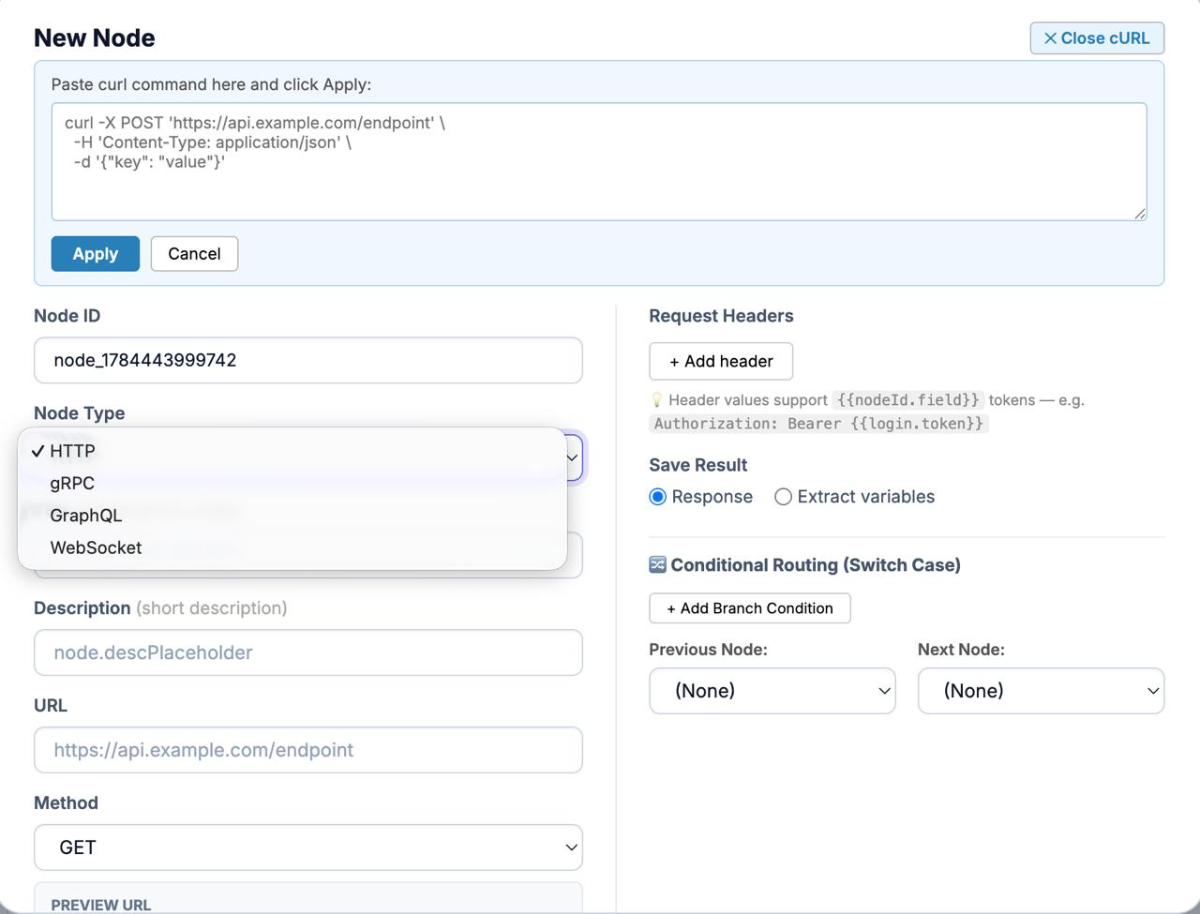Apply the pasted curl command

click(x=95, y=254)
